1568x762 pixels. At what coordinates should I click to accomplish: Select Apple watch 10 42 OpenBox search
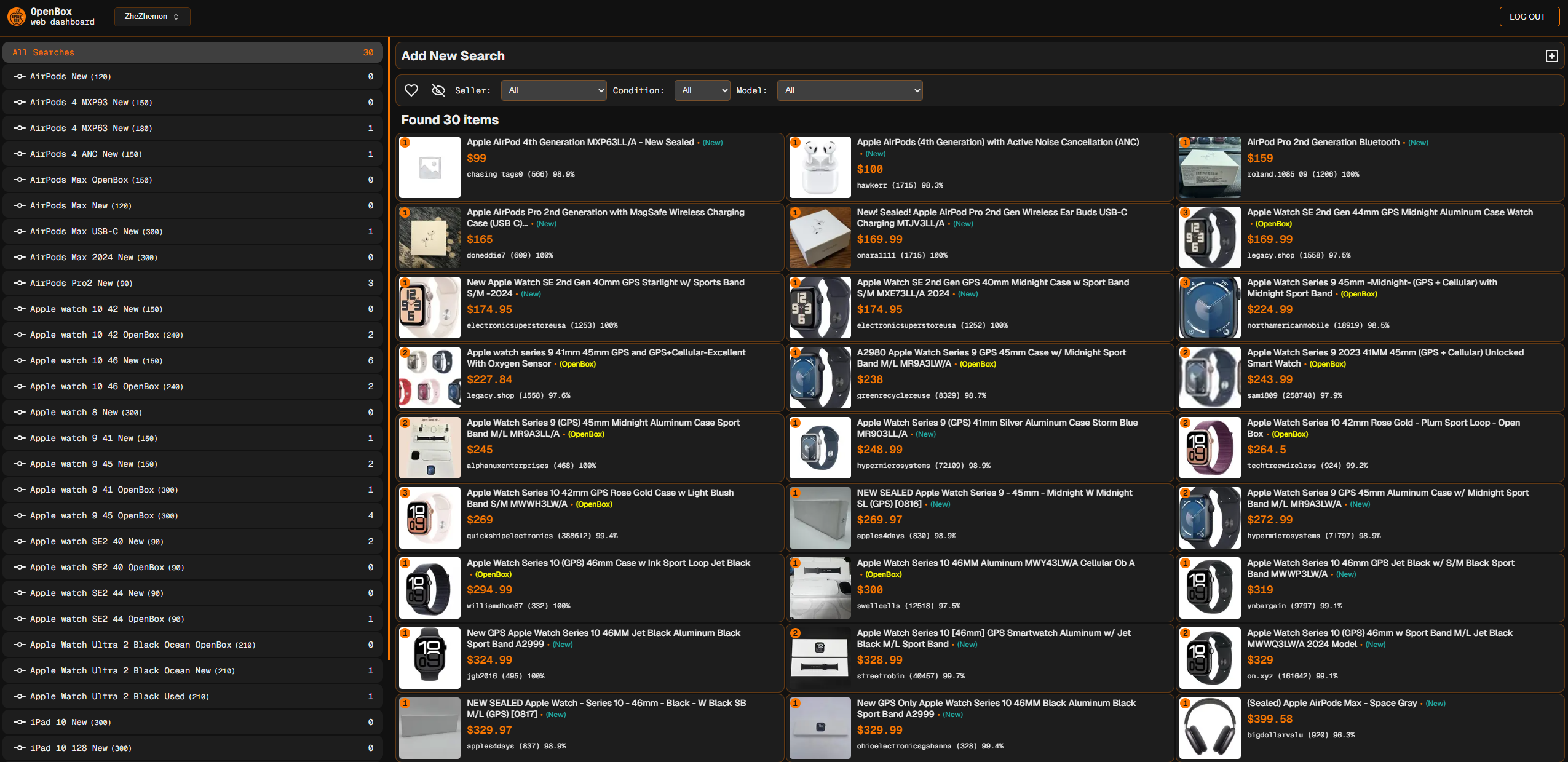pos(192,335)
